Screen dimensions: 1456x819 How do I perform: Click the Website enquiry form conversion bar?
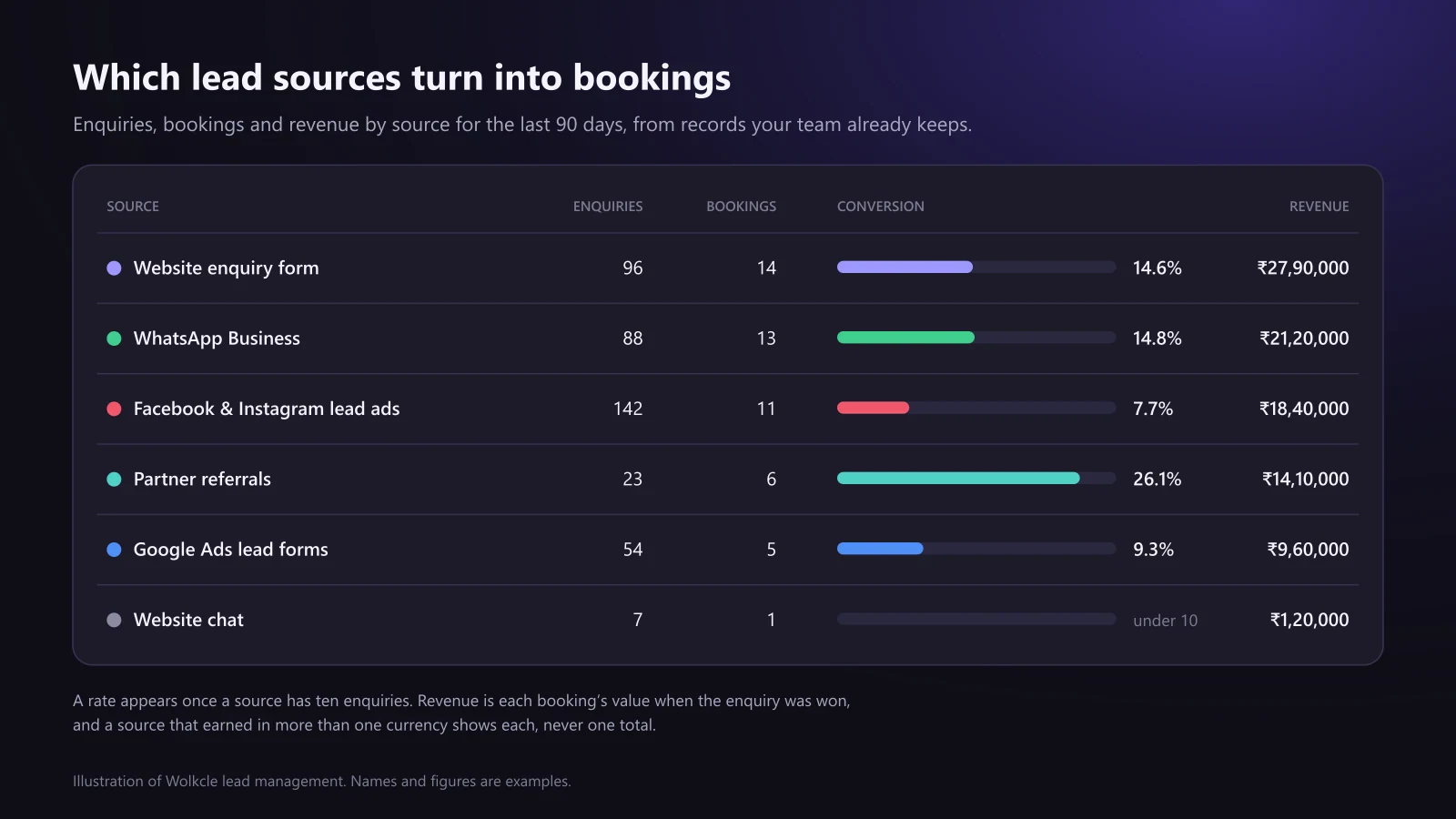(976, 268)
